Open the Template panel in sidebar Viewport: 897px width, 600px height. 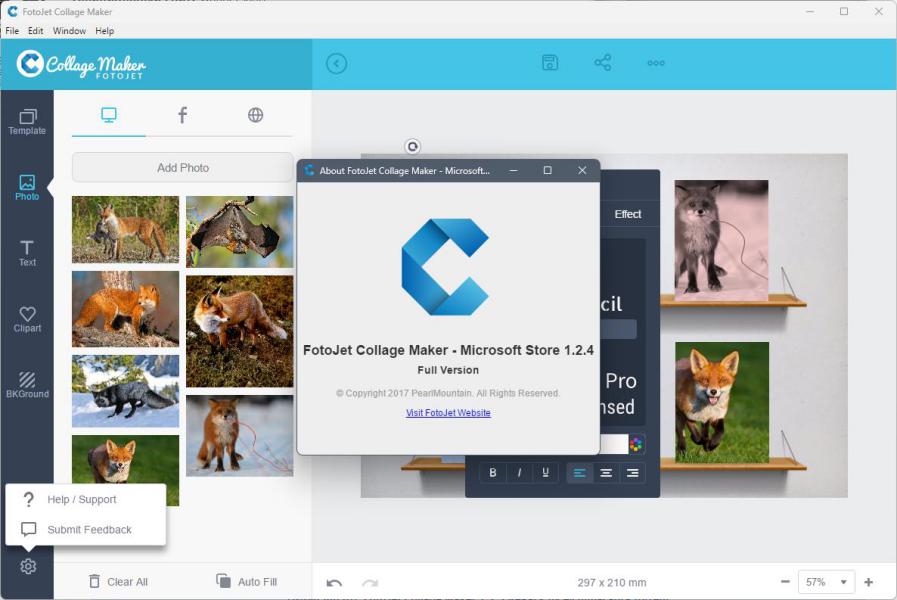pos(27,122)
